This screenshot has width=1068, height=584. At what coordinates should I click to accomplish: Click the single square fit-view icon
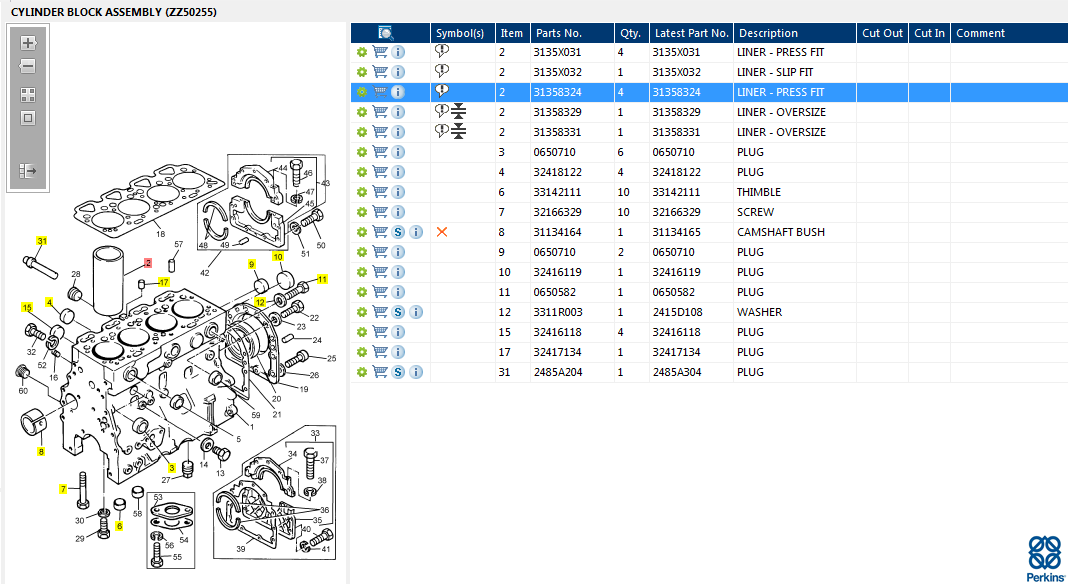coord(28,118)
